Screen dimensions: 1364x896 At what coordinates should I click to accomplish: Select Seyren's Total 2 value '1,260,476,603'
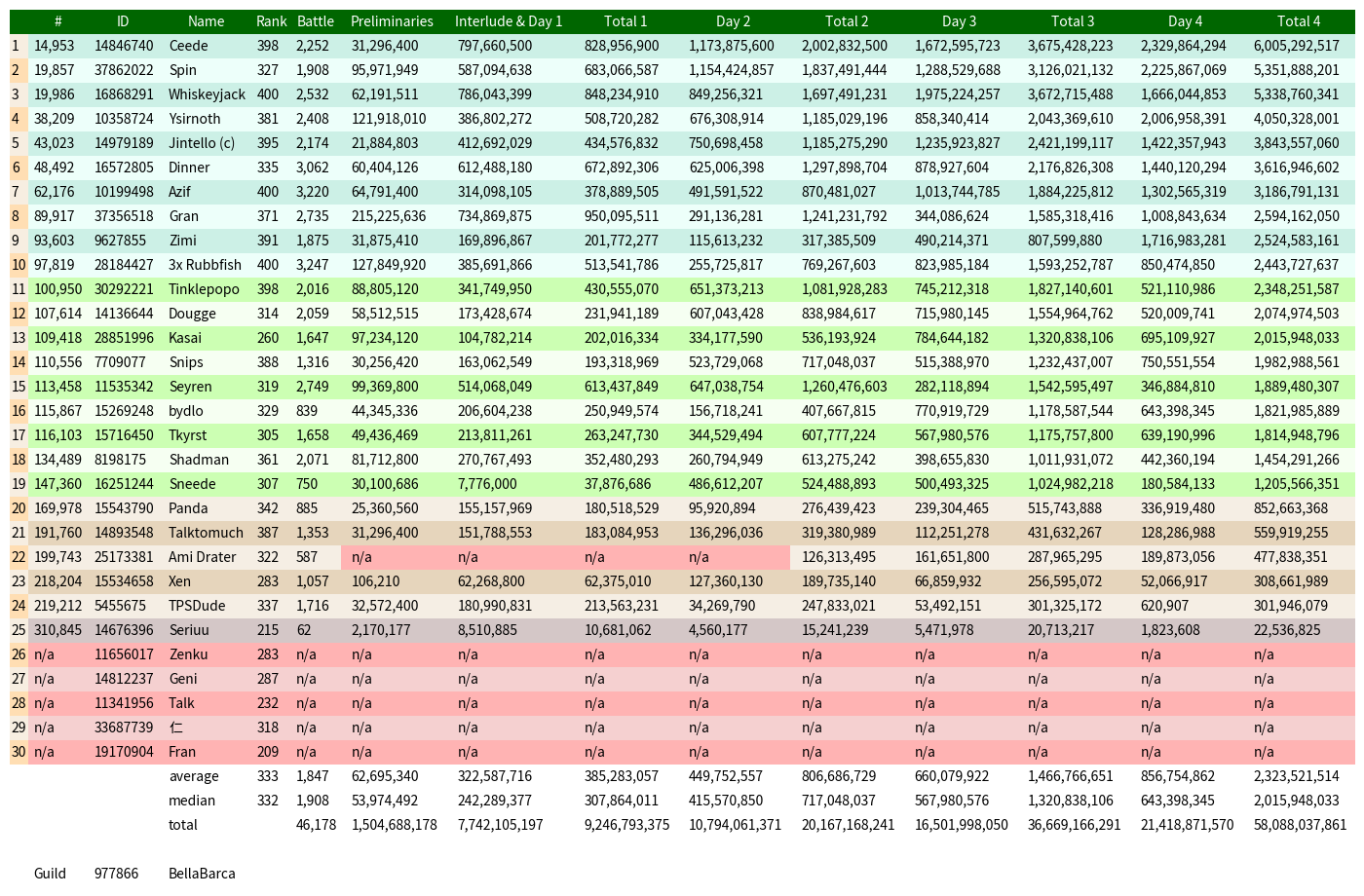845,387
